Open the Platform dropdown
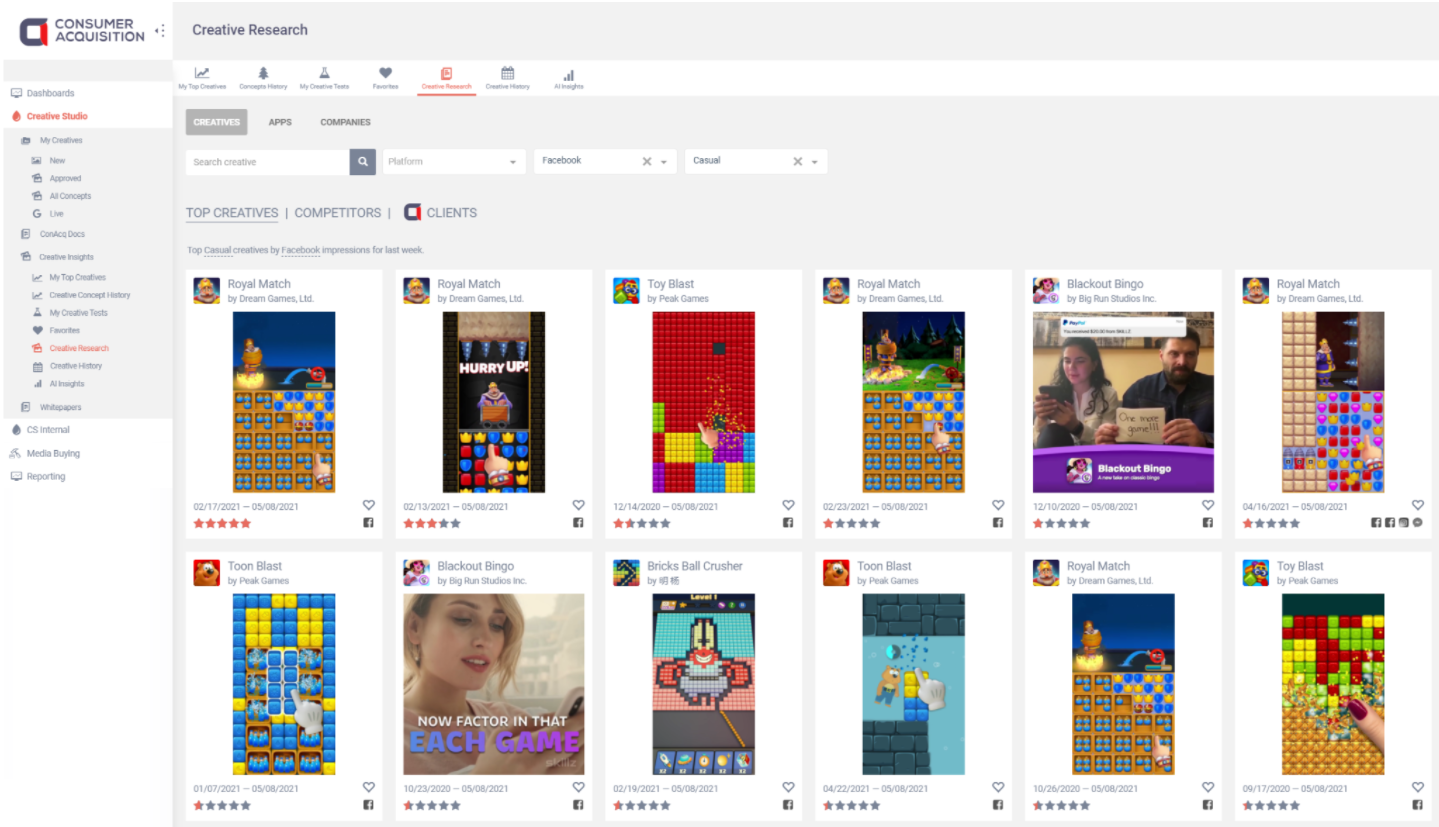 (454, 161)
